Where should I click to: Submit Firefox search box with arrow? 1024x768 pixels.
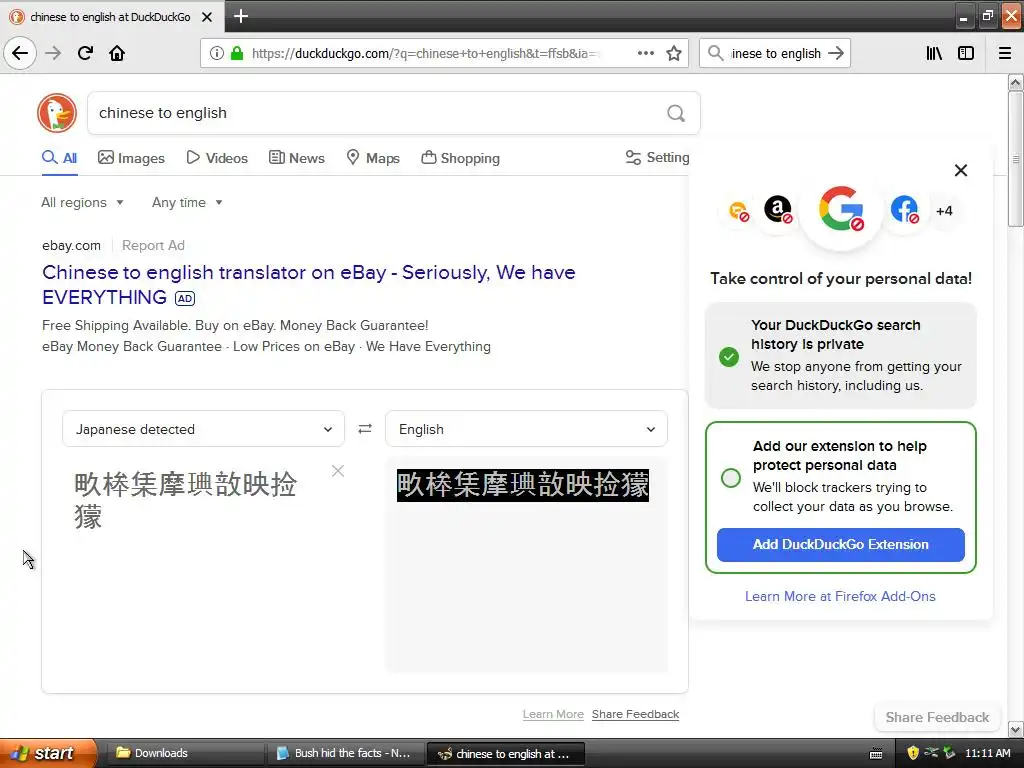pos(836,53)
